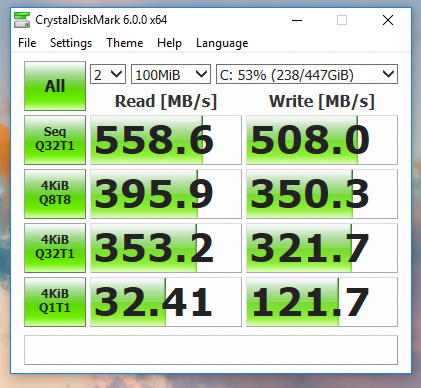Open the Settings menu
The width and height of the screenshot is (421, 388).
click(x=71, y=43)
